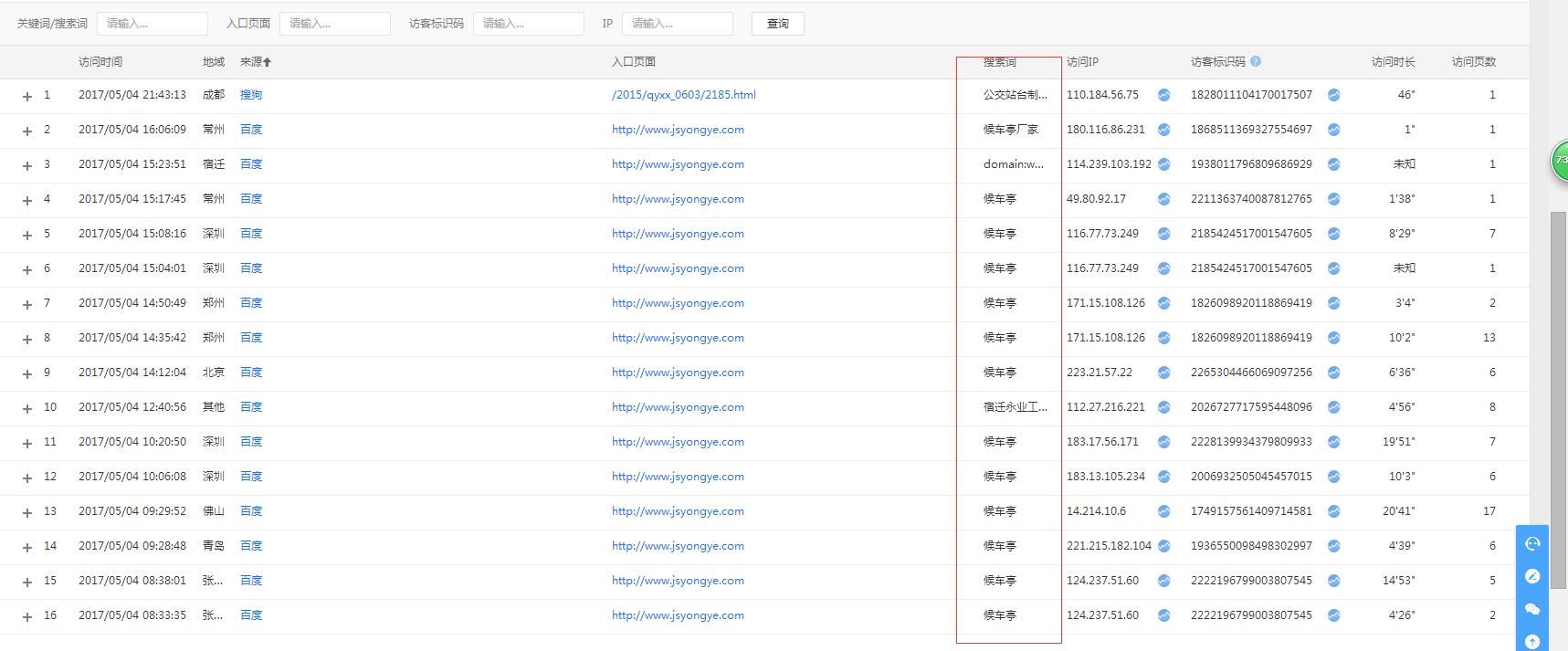This screenshot has width=1568, height=651.
Task: Click the customer service headset floating icon
Action: (x=1532, y=543)
